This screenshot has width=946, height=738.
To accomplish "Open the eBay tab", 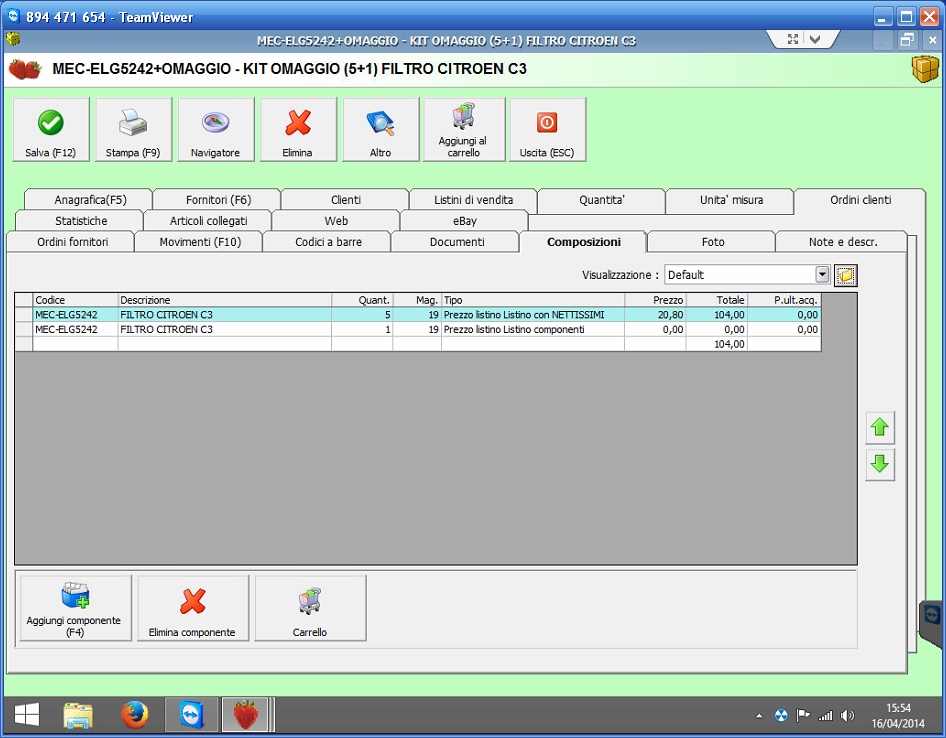I will point(465,221).
